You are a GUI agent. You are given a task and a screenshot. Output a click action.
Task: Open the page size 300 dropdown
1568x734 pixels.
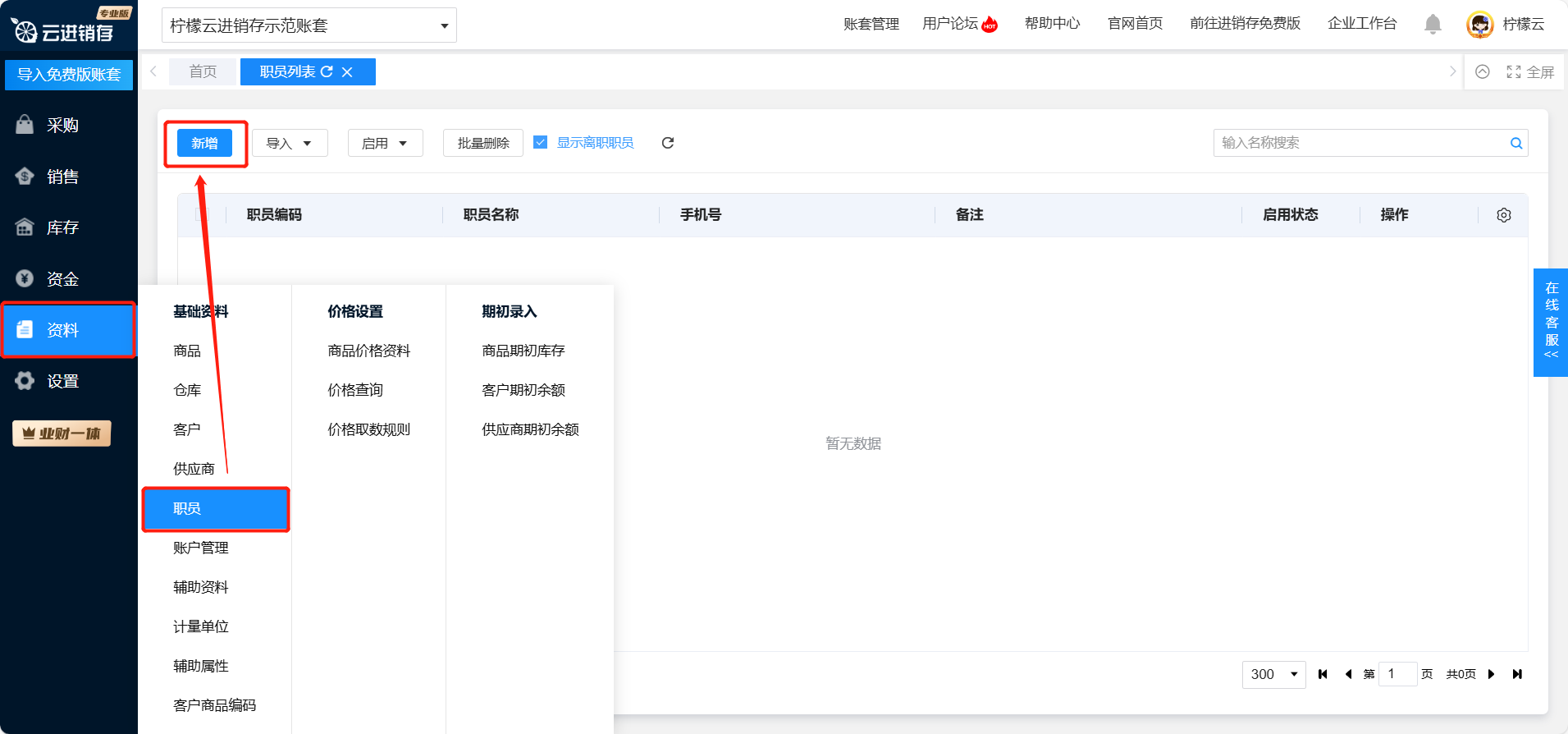[1273, 674]
